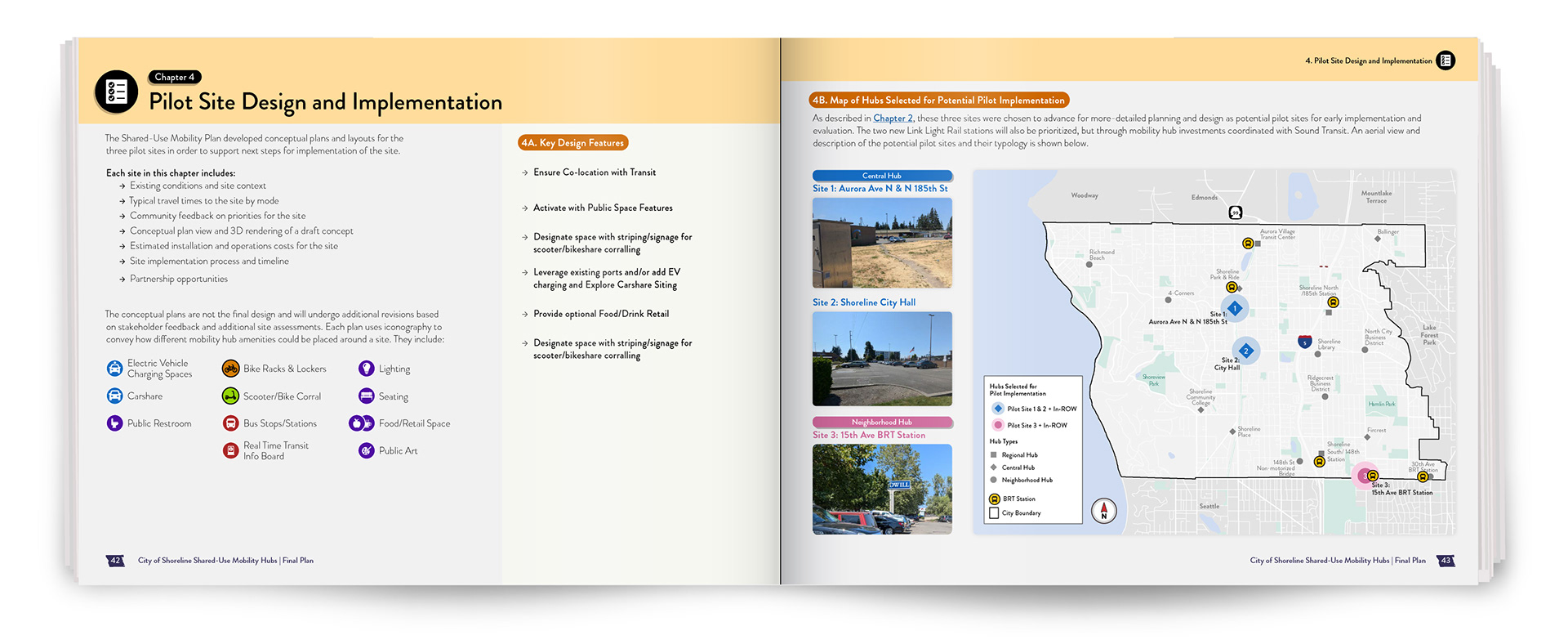Click the Pilot Site 1 & 2 legend diamond
Screen dimensions: 1568x644
[997, 409]
